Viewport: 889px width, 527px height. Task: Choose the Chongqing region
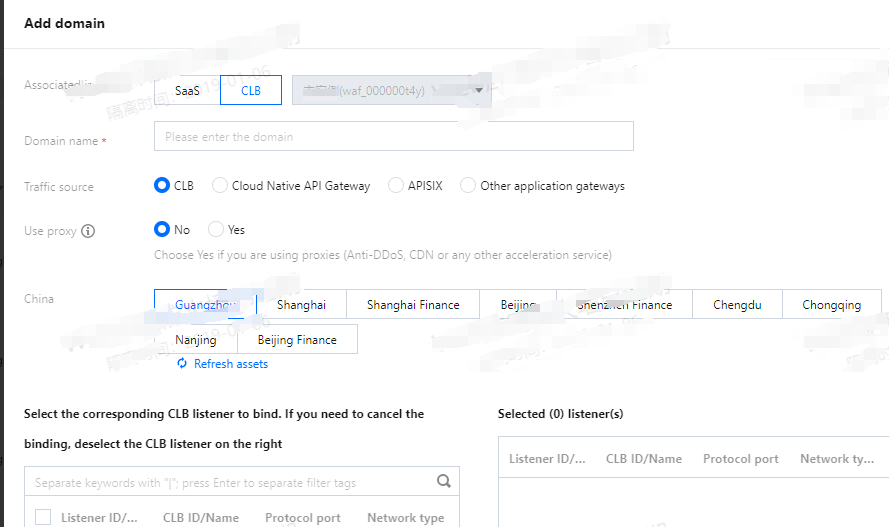(831, 305)
